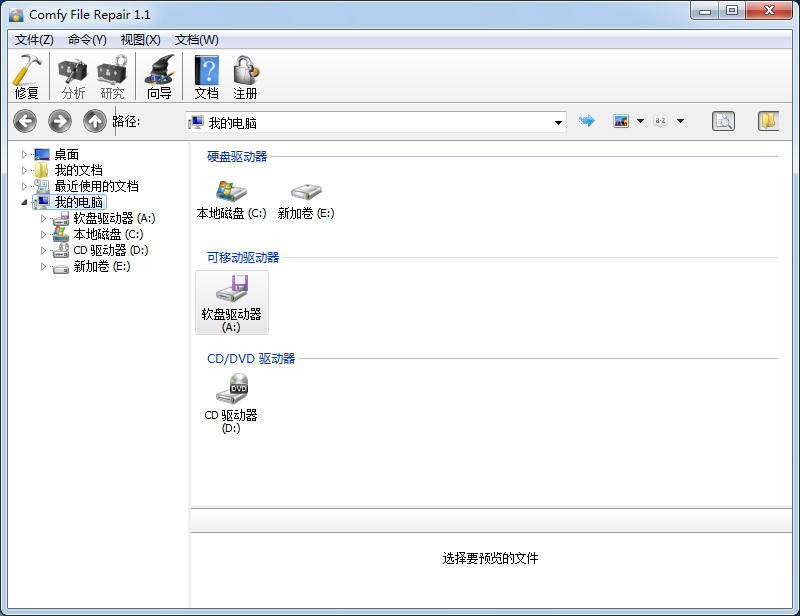Toggle the folders panel button
Viewport: 800px width, 616px height.
tap(766, 121)
